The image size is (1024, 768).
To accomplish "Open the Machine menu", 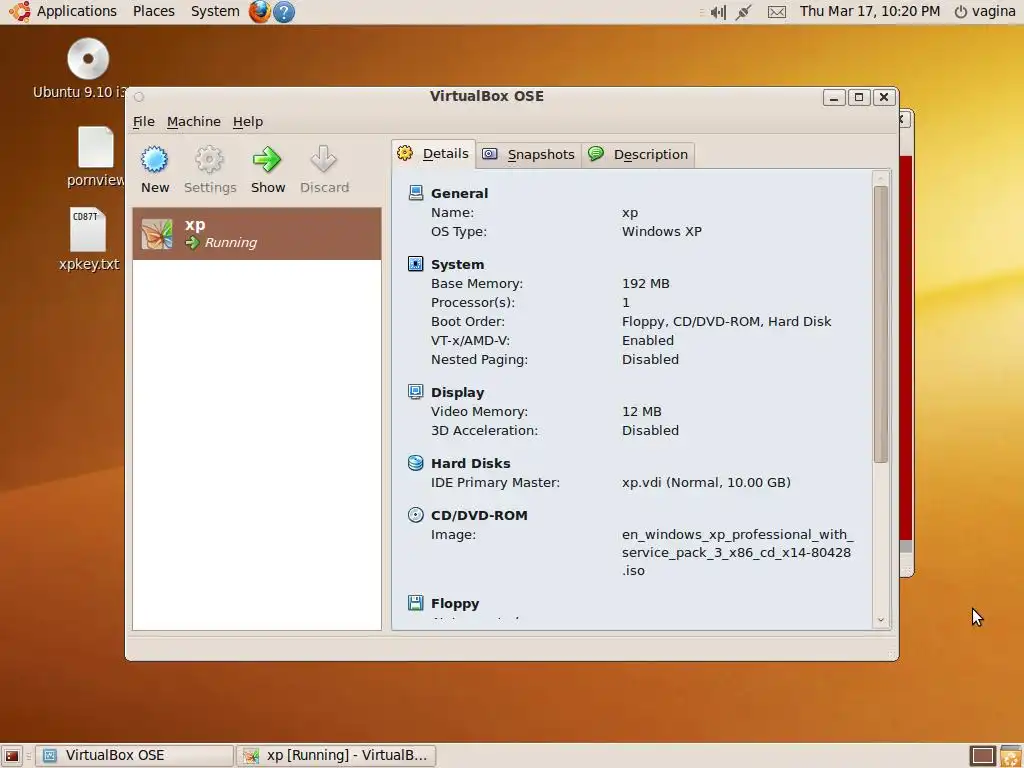I will (x=194, y=121).
